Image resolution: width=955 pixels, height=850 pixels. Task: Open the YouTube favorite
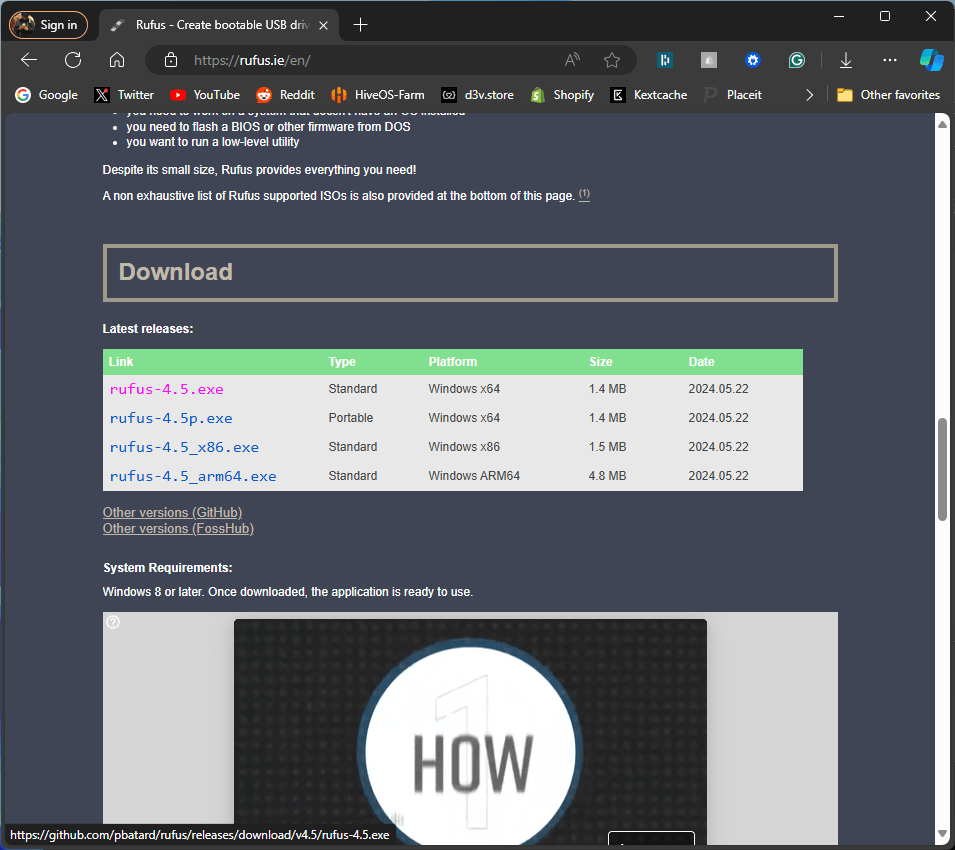[204, 95]
